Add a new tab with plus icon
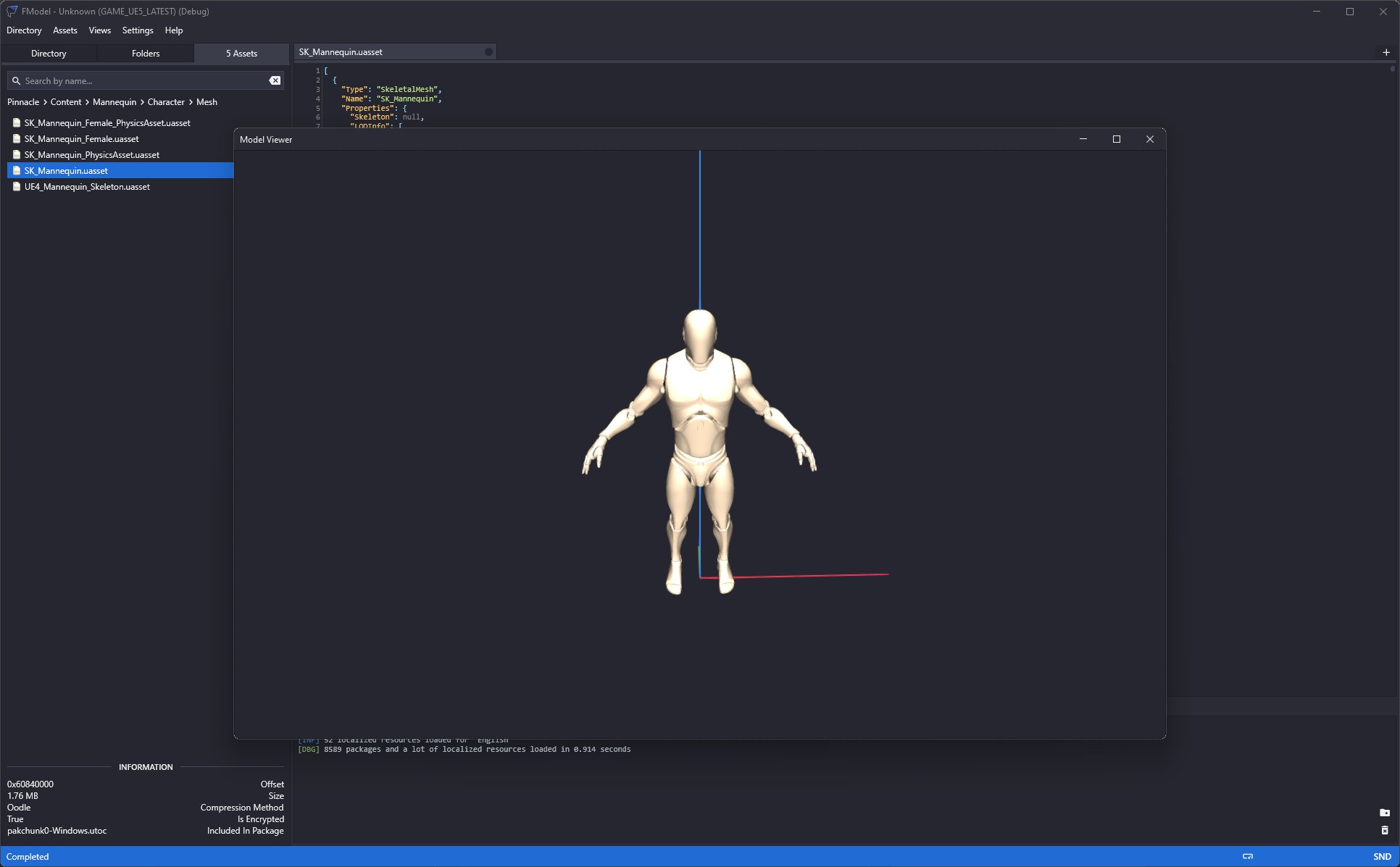 [x=1386, y=52]
